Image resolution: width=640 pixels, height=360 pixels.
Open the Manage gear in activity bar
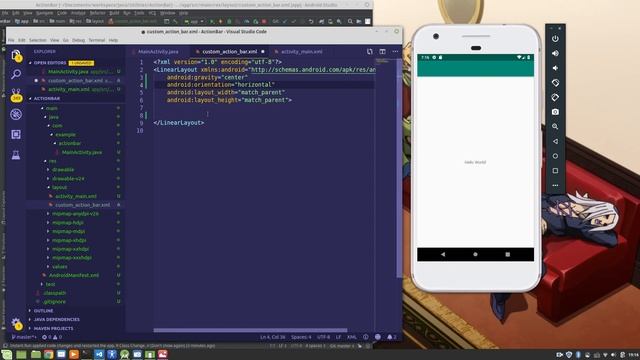[x=16, y=324]
